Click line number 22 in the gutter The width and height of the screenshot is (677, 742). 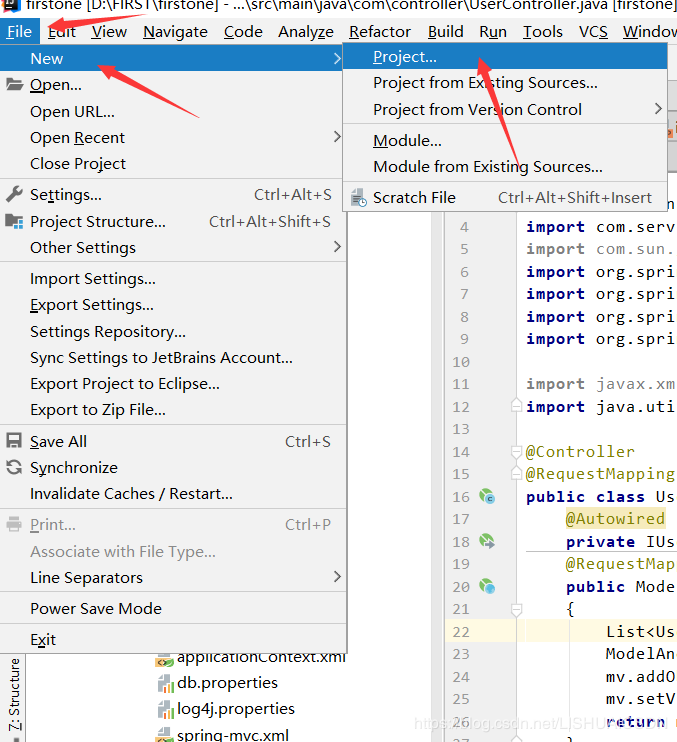pyautogui.click(x=460, y=632)
